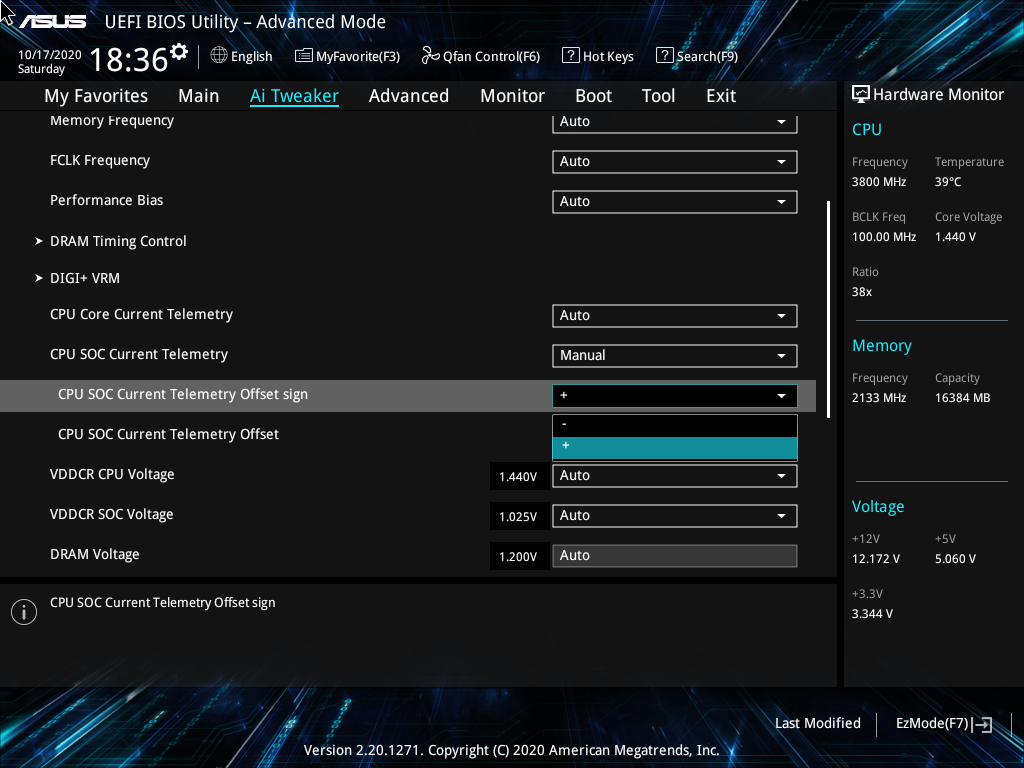
Task: Choose the minus sign option
Action: pos(675,425)
